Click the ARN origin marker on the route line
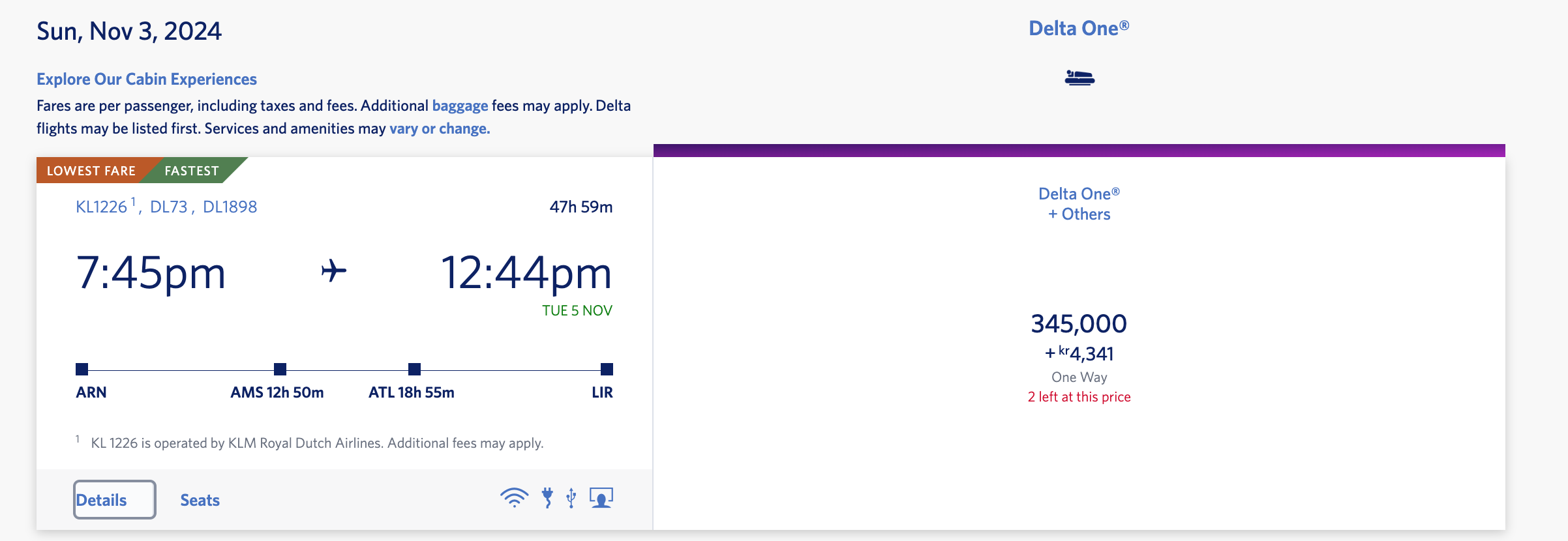Image resolution: width=1568 pixels, height=541 pixels. coord(82,369)
